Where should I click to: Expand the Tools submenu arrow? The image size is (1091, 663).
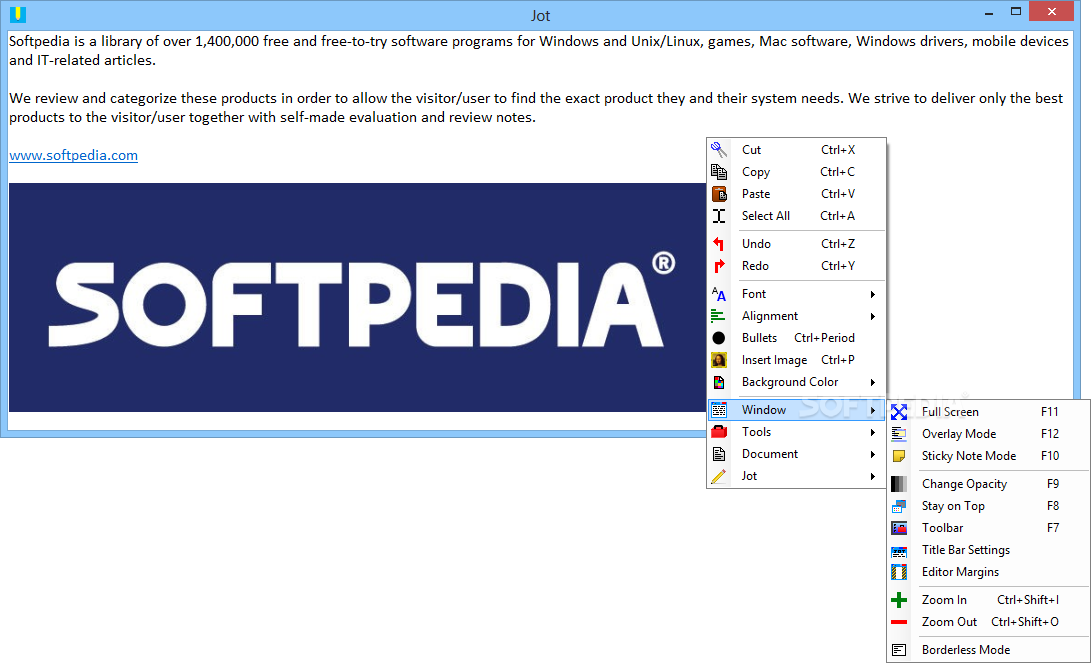pos(873,433)
